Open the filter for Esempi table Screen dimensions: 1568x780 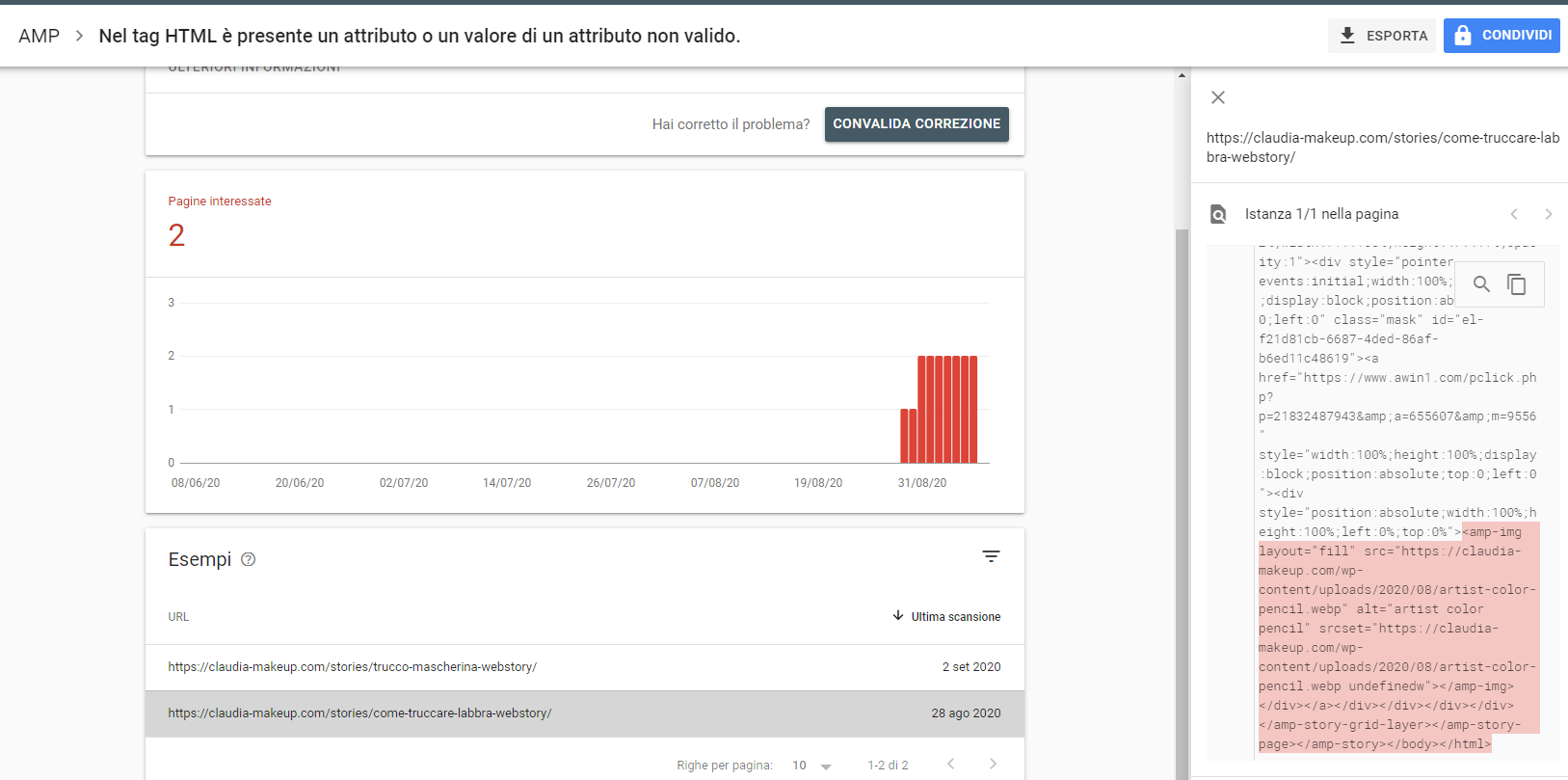[991, 556]
